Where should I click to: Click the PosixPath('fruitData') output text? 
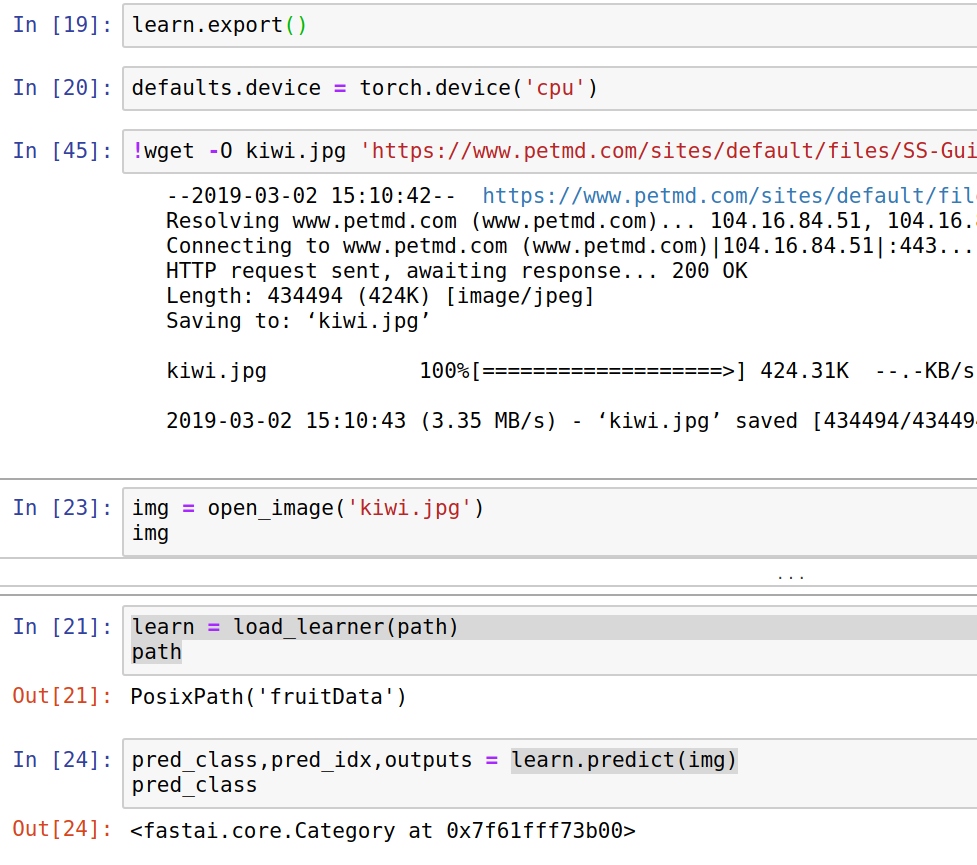point(268,696)
